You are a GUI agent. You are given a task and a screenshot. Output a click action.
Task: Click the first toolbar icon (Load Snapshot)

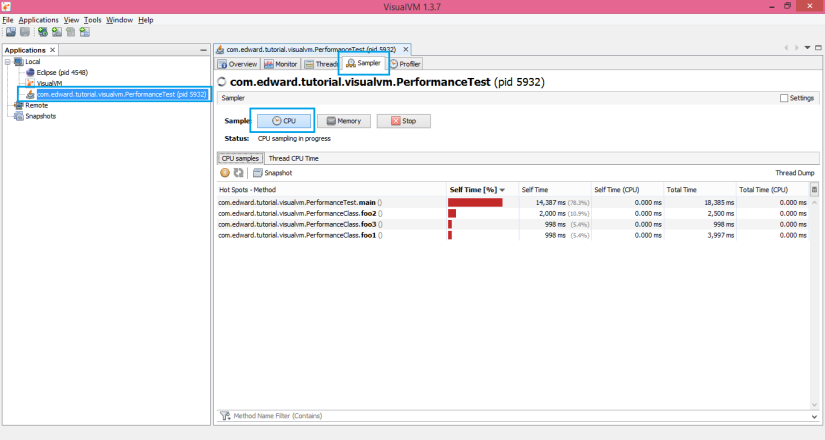[9, 32]
